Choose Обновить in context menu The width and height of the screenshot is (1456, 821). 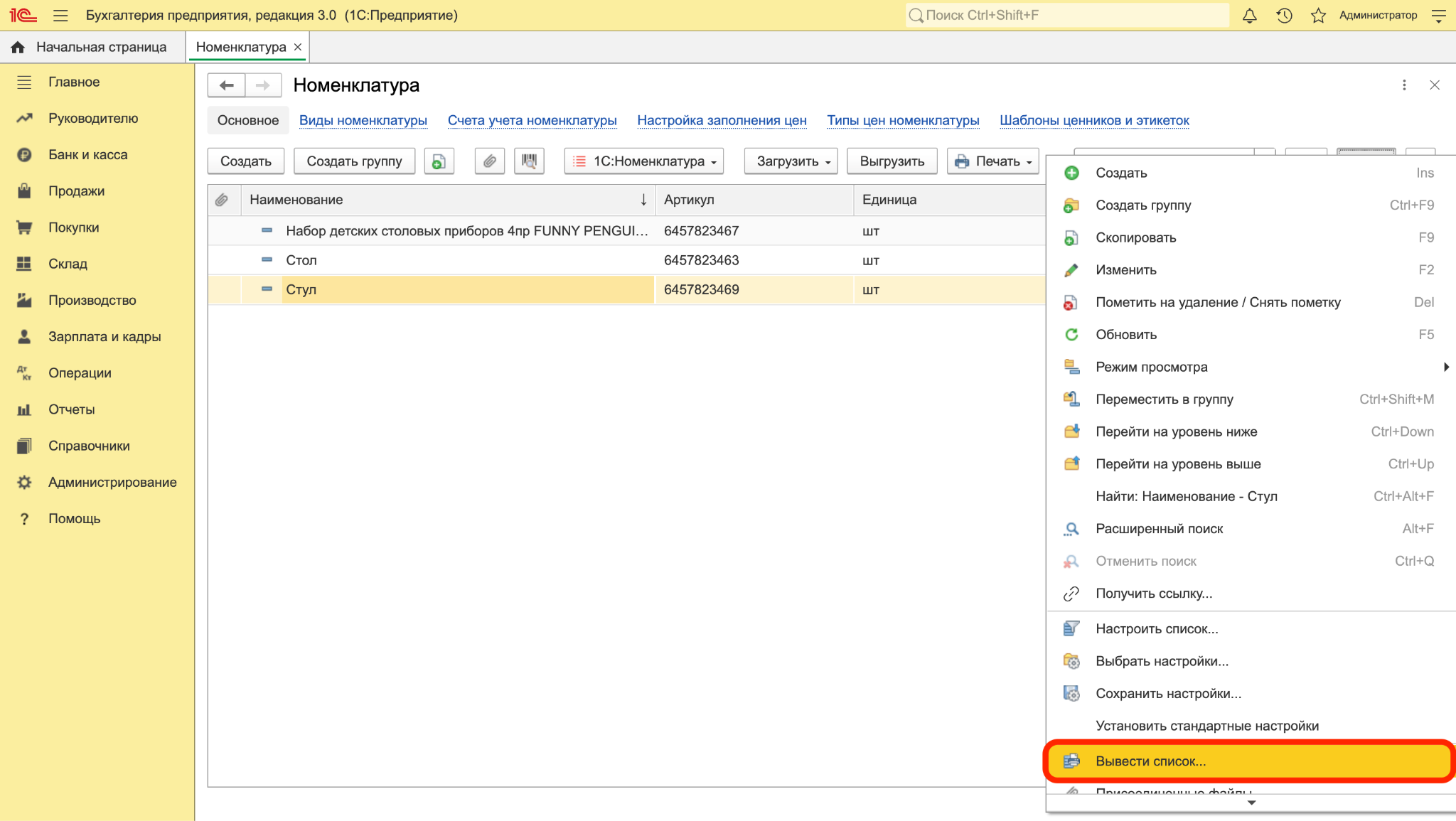(x=1251, y=335)
